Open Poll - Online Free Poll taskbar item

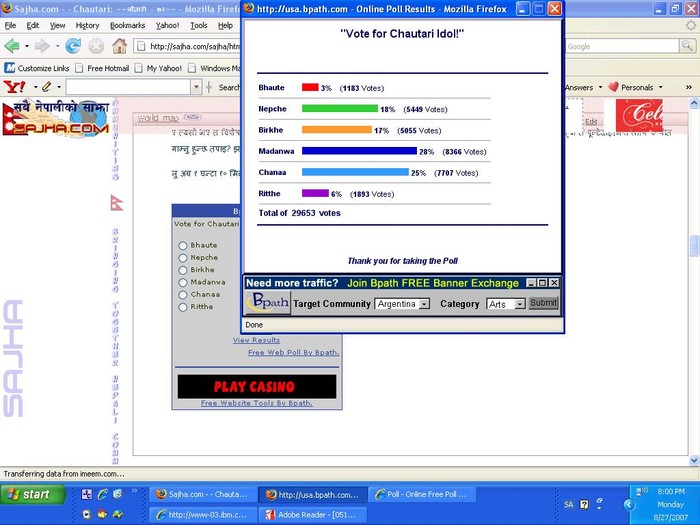[x=422, y=494]
